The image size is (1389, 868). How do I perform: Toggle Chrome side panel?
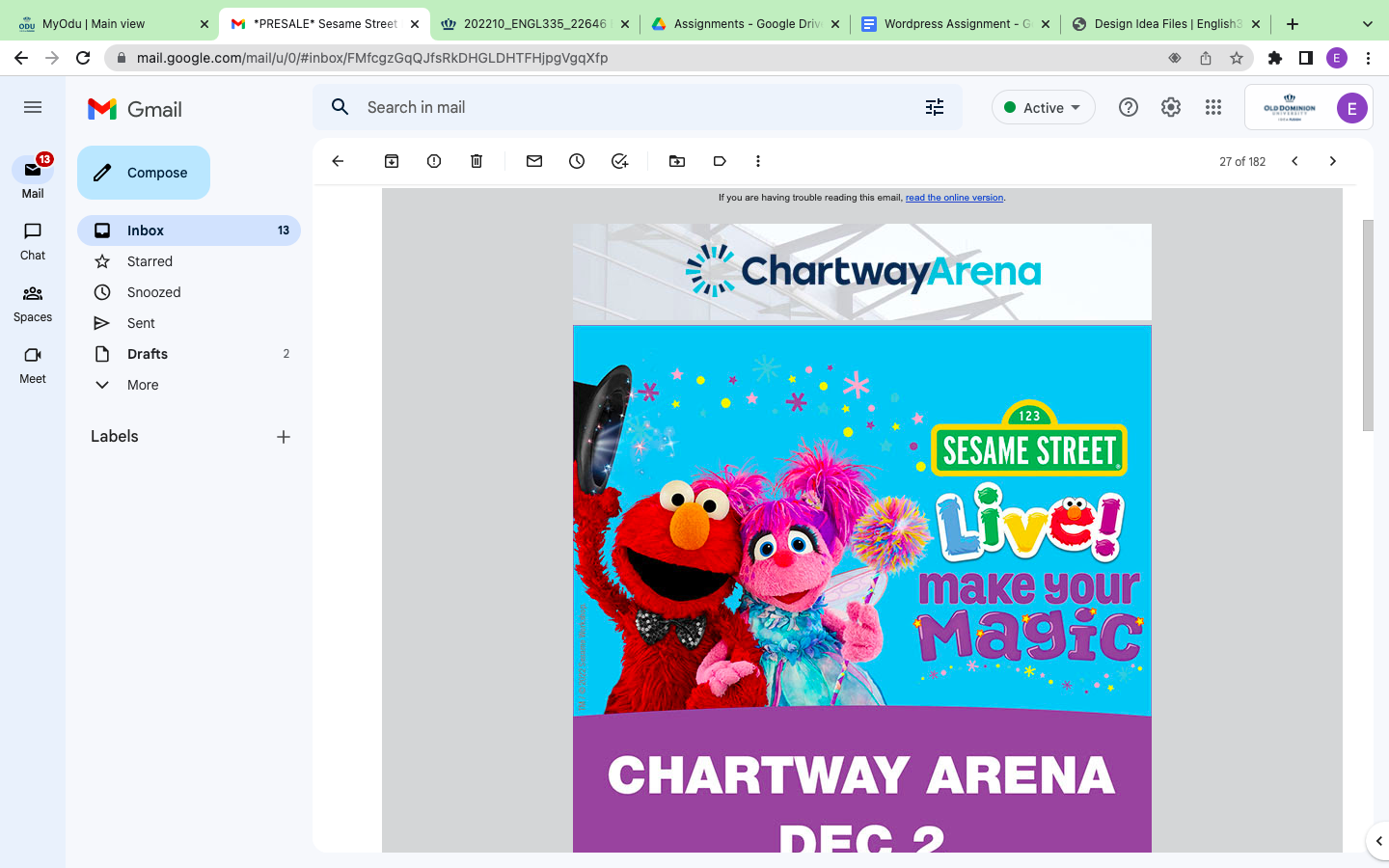(x=1306, y=58)
